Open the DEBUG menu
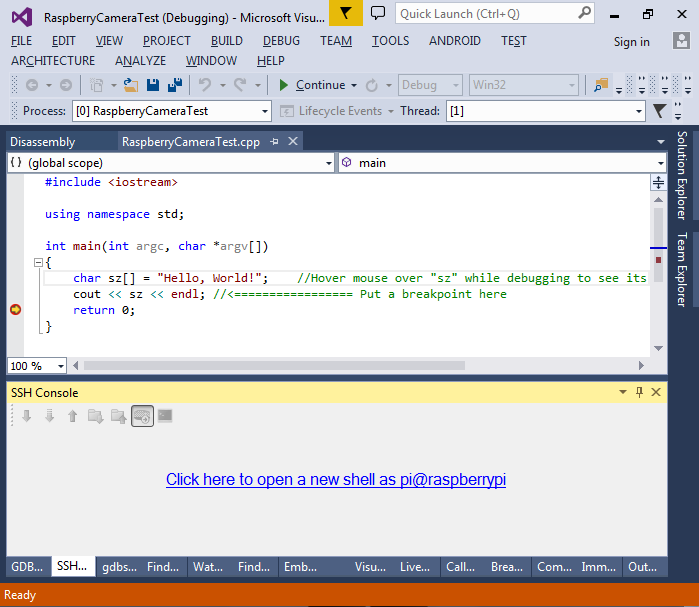The height and width of the screenshot is (607, 699). pos(281,41)
